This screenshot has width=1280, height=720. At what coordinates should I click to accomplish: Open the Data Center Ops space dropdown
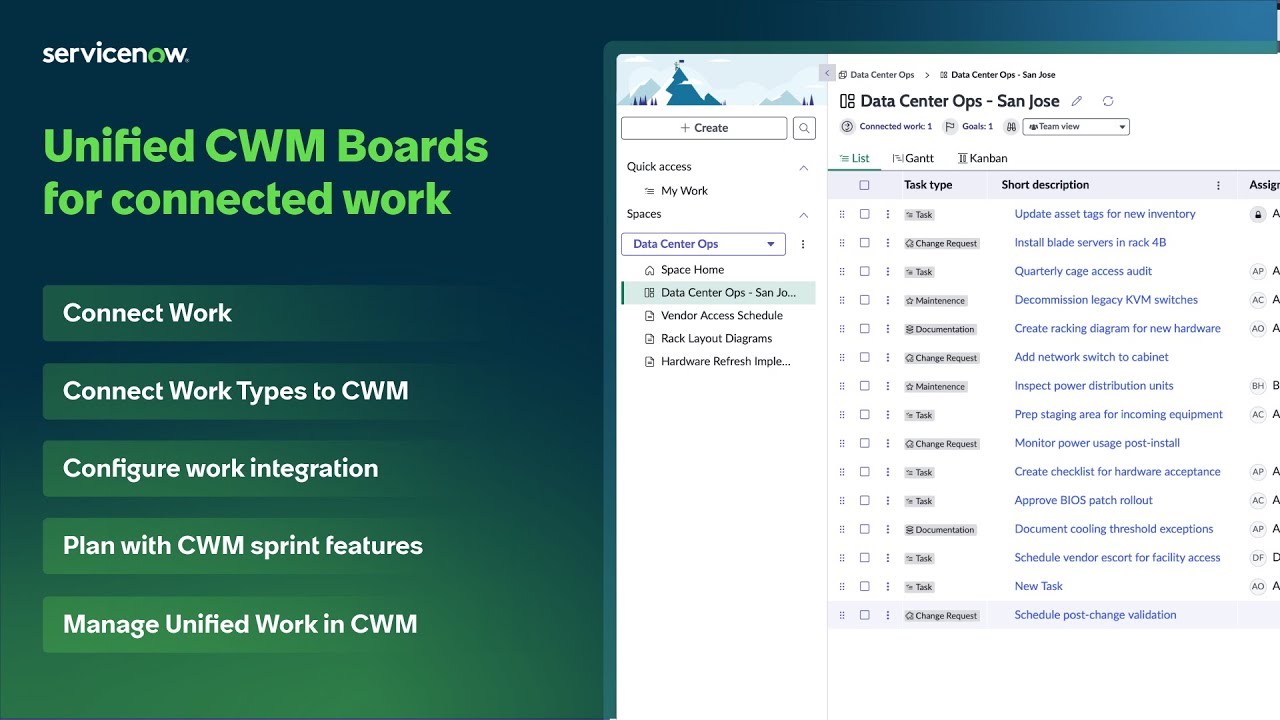point(770,244)
